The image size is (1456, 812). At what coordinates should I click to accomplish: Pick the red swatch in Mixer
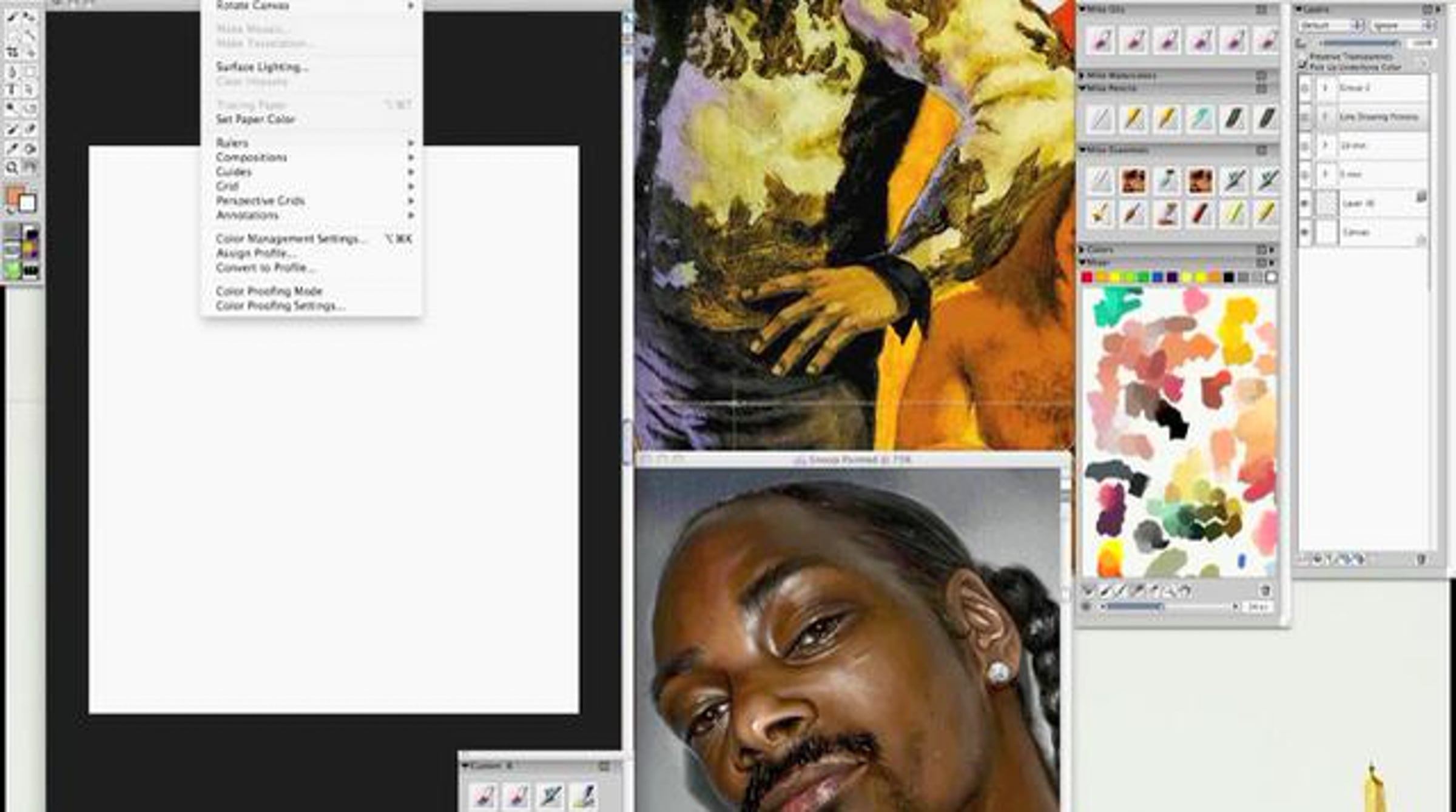1087,277
